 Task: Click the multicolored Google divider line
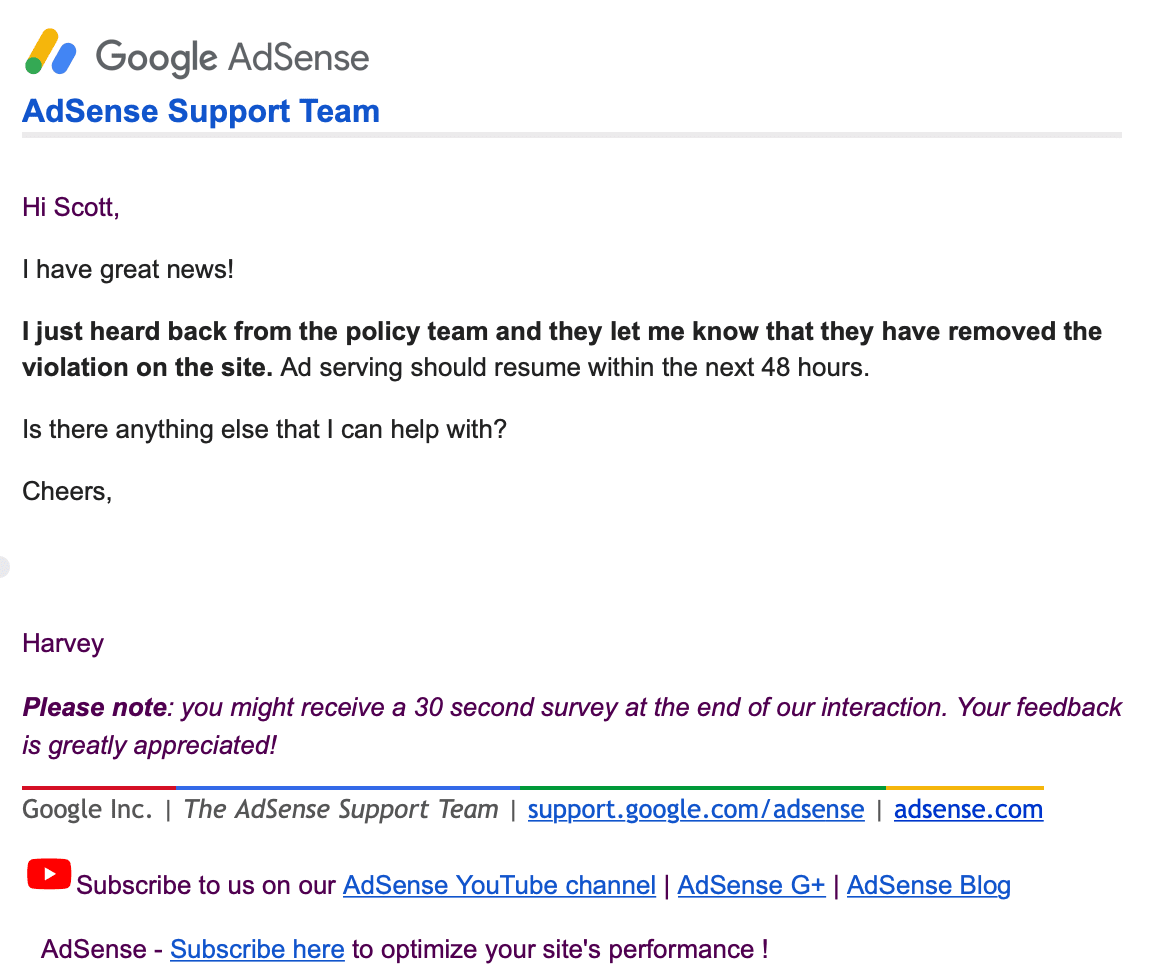[x=532, y=788]
